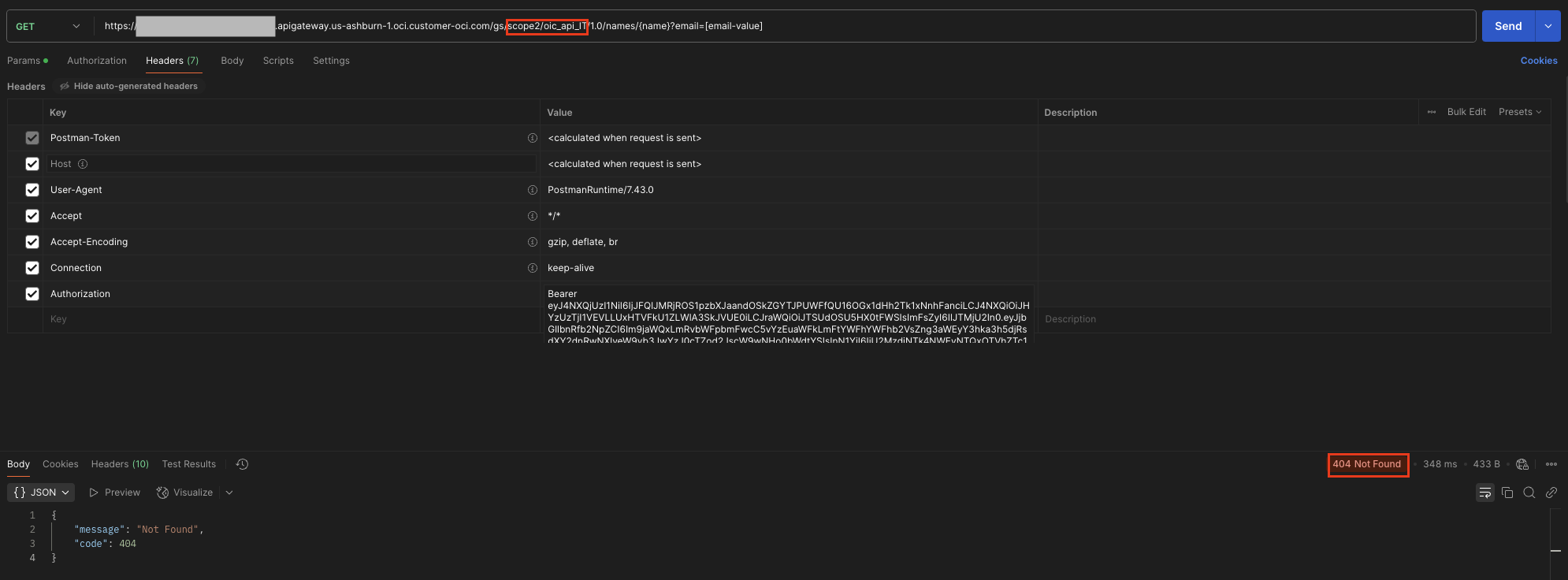Viewport: 1568px width, 580px height.
Task: Open the GET method dropdown
Action: 48,26
